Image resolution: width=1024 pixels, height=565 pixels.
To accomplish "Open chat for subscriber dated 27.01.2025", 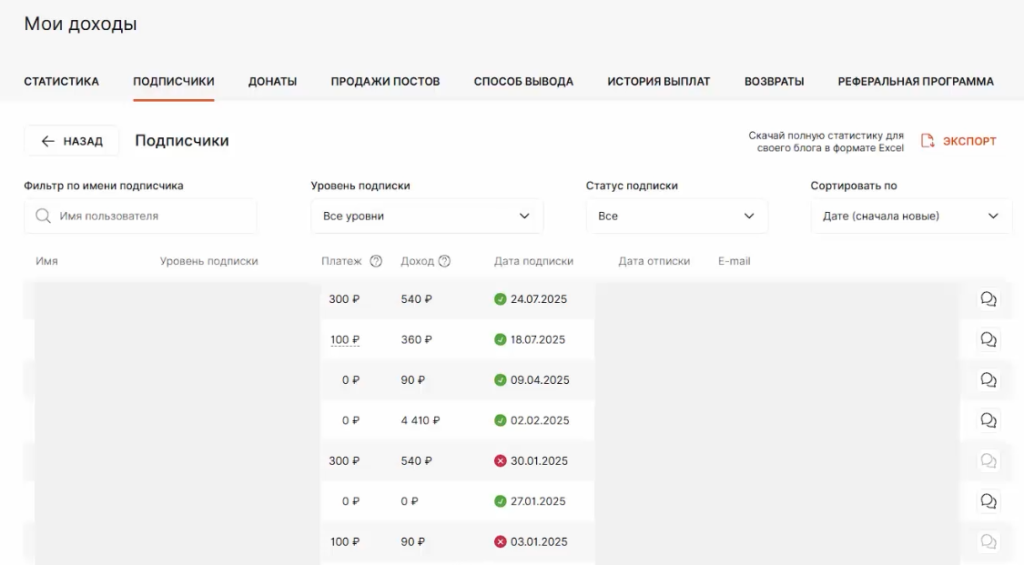I will point(988,502).
